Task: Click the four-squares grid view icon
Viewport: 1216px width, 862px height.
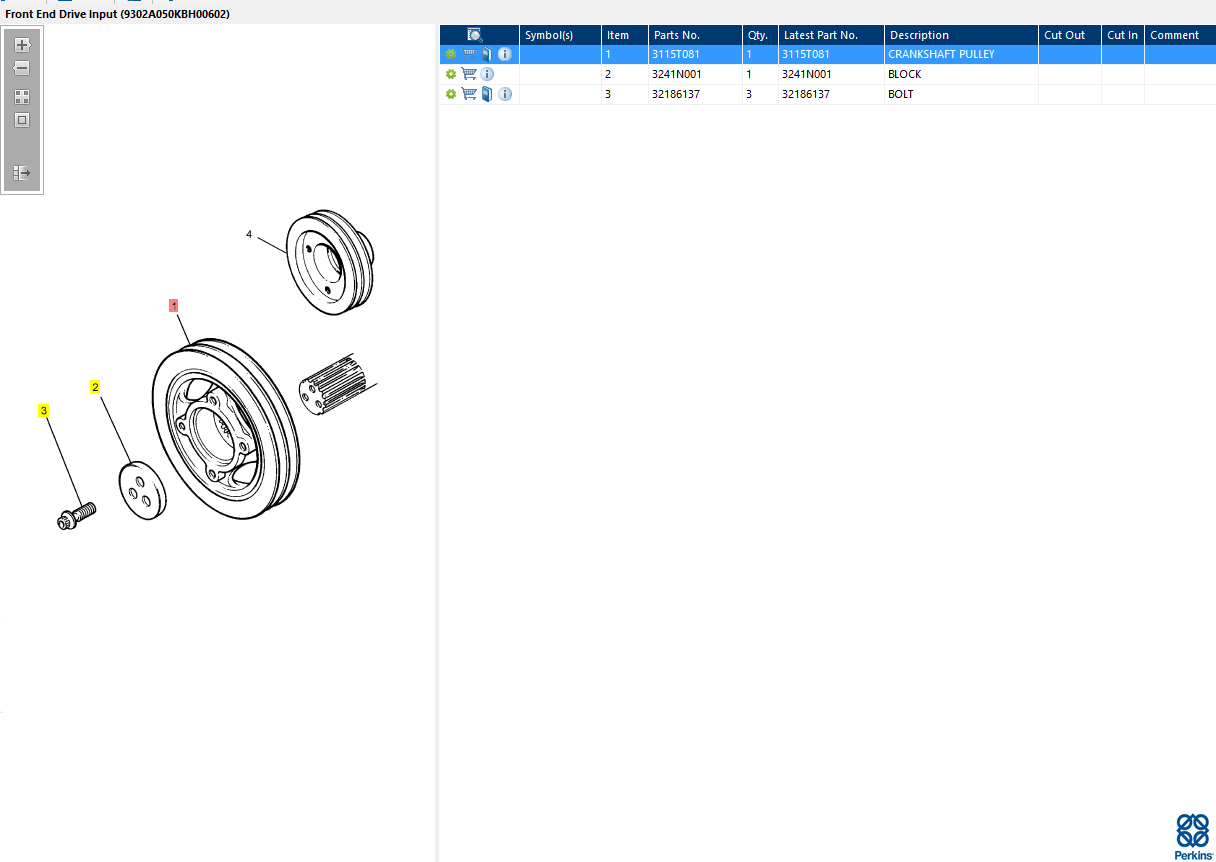Action: 22,97
